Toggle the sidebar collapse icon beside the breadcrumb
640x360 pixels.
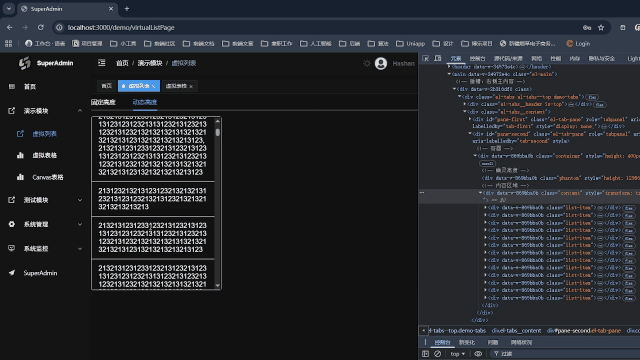click(102, 62)
